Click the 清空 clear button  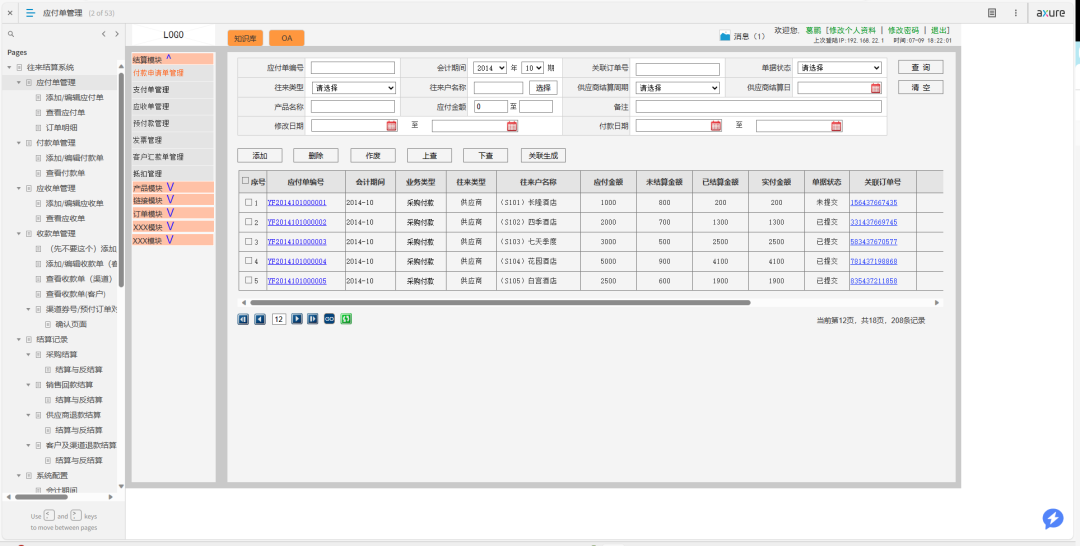click(920, 87)
